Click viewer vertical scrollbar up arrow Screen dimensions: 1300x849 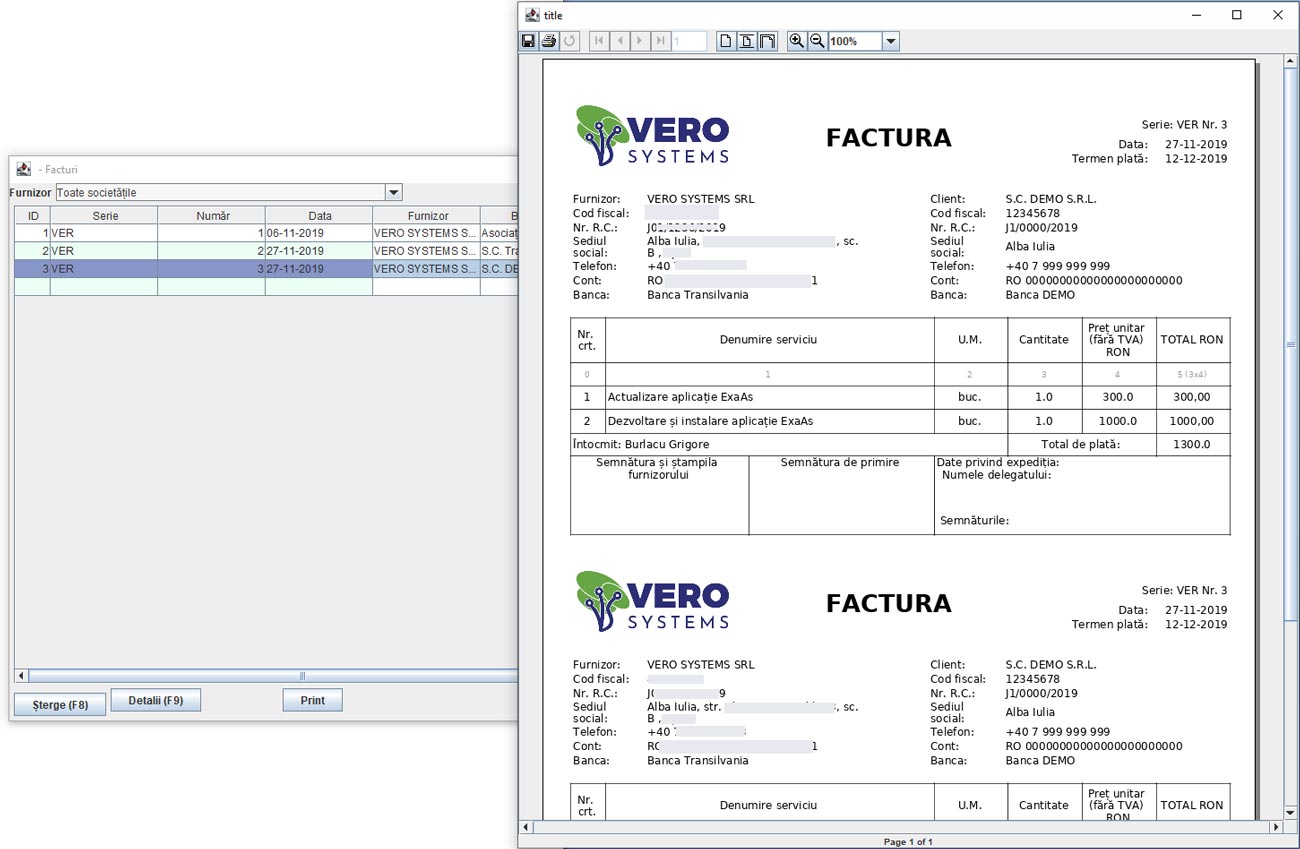1290,61
